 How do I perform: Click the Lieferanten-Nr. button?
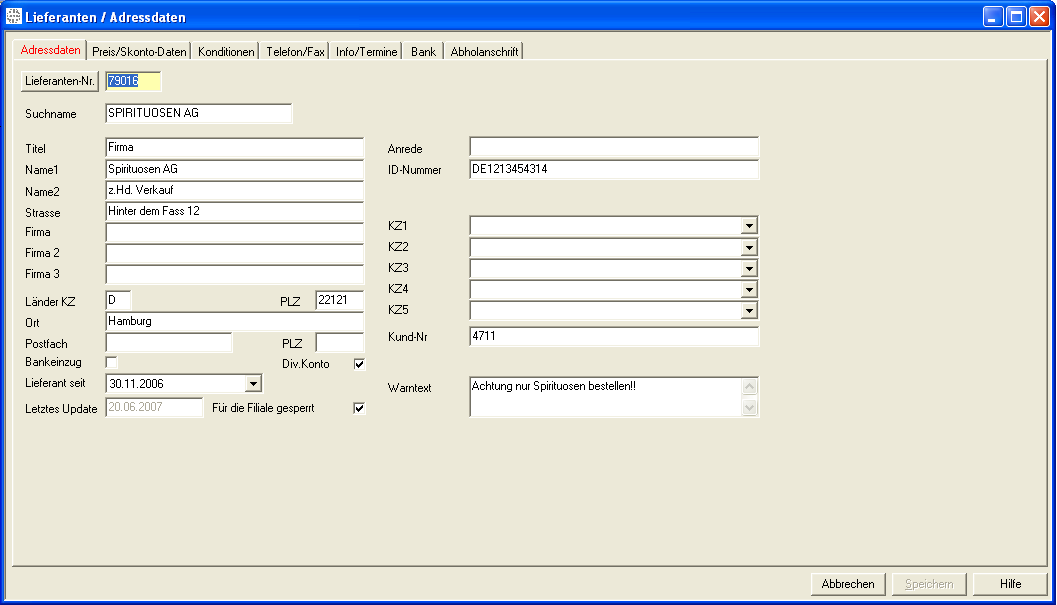click(x=60, y=81)
